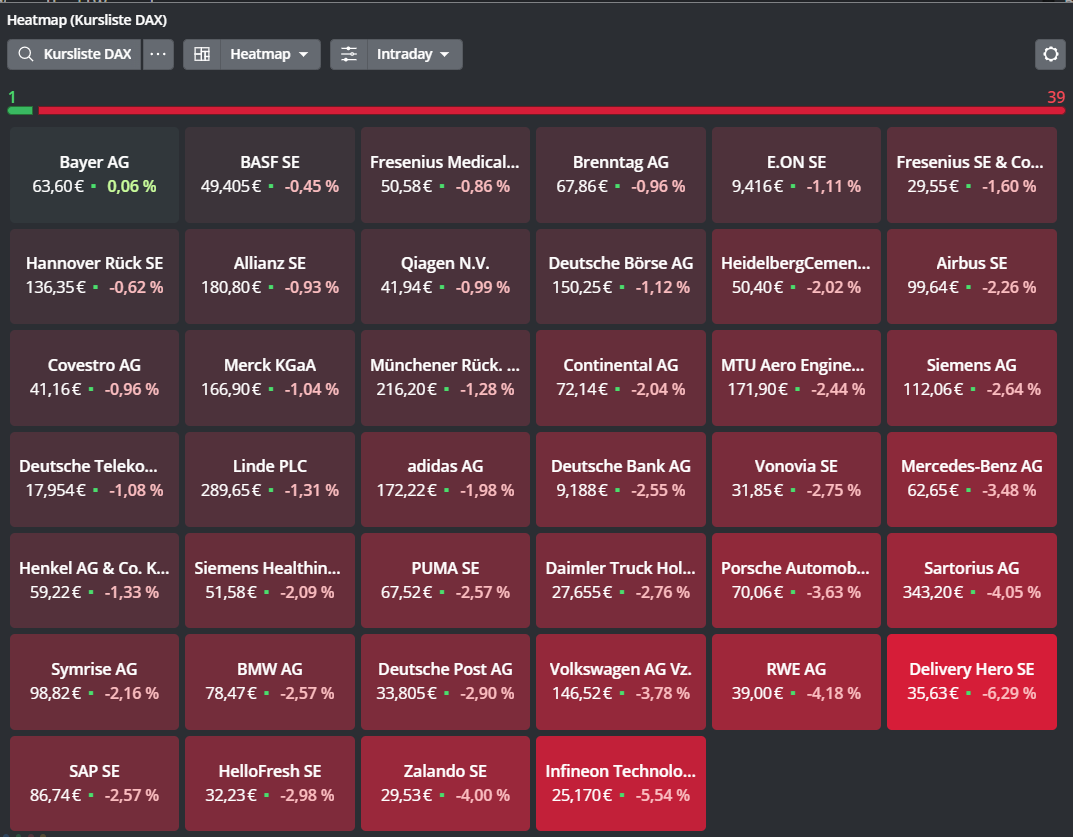Click the search magnifier icon for Kursliste DAX
Viewport: 1073px width, 837px height.
[25, 54]
